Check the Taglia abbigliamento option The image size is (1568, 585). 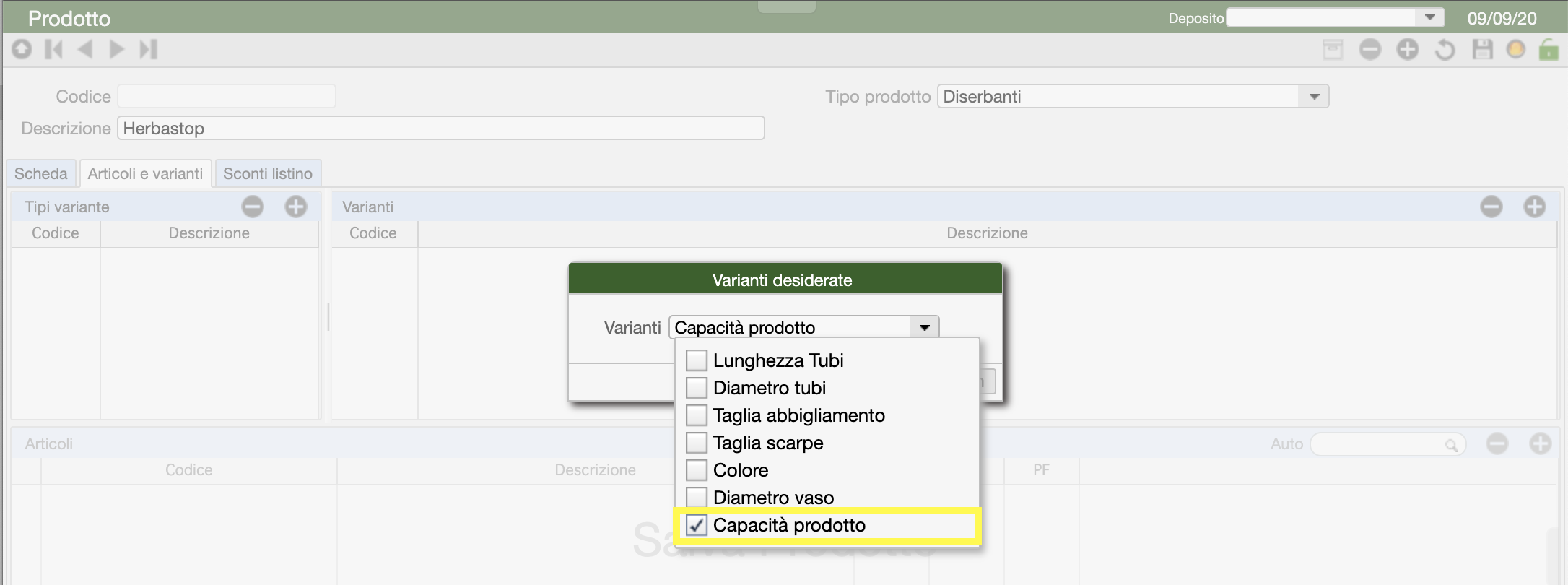[x=696, y=415]
